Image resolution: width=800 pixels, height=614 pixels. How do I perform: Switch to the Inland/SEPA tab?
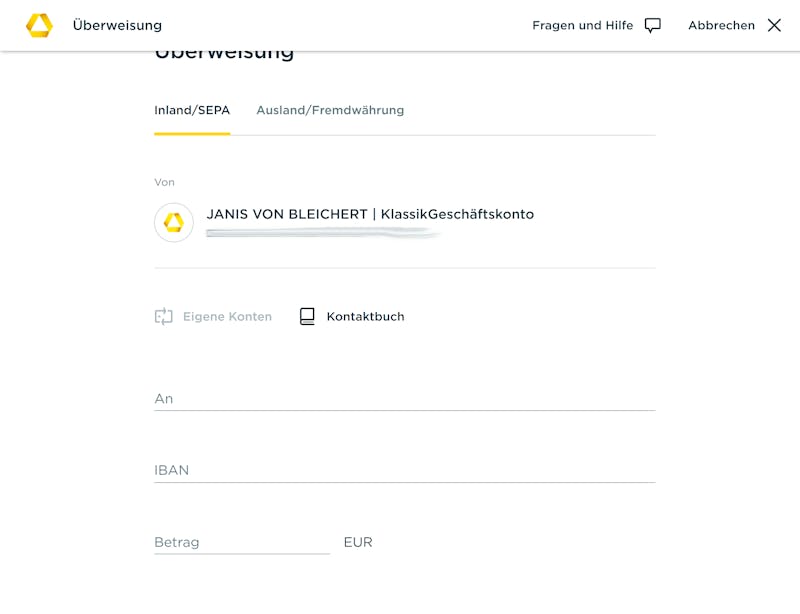[192, 110]
